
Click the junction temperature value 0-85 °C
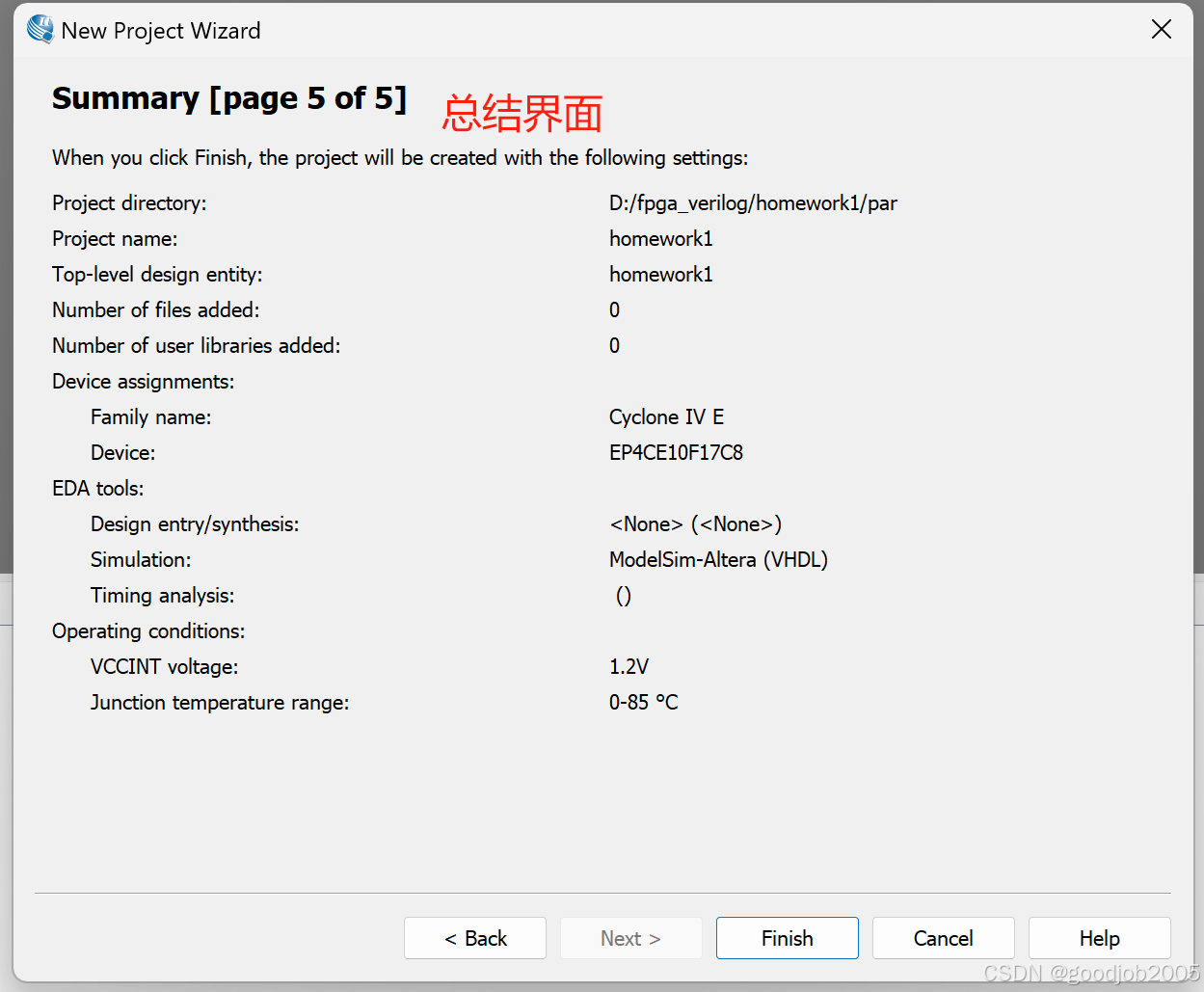point(643,703)
